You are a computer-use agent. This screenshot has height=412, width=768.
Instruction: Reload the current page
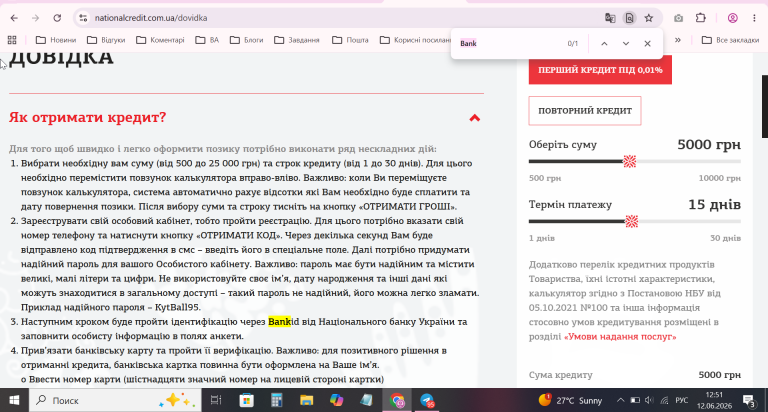click(x=57, y=18)
